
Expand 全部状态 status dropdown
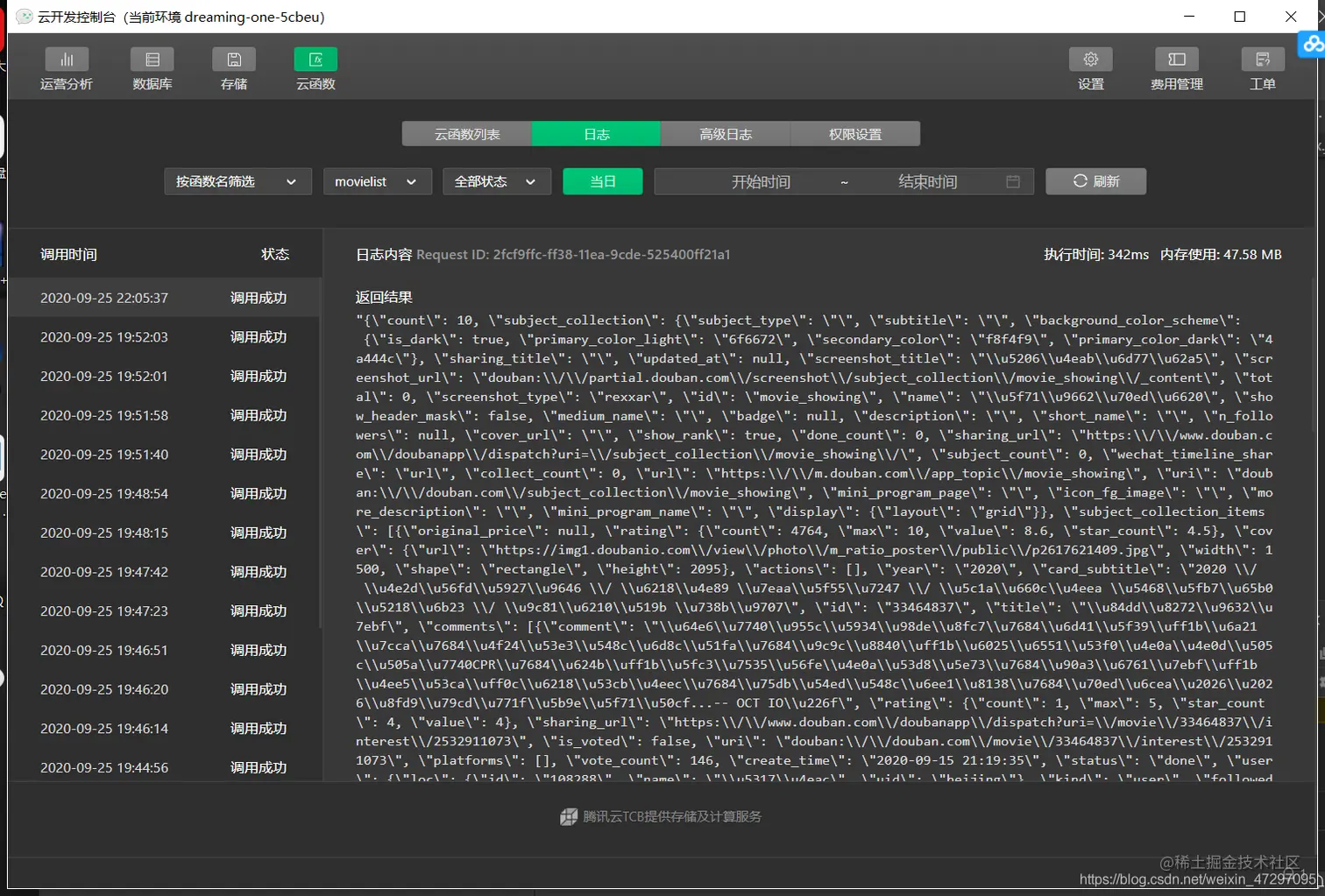tap(497, 181)
